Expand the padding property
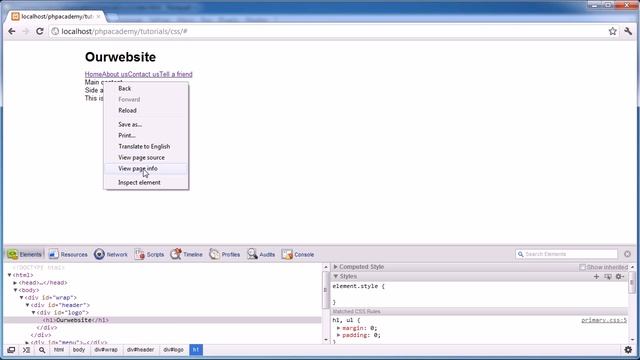The width and height of the screenshot is (640, 360). 338,335
